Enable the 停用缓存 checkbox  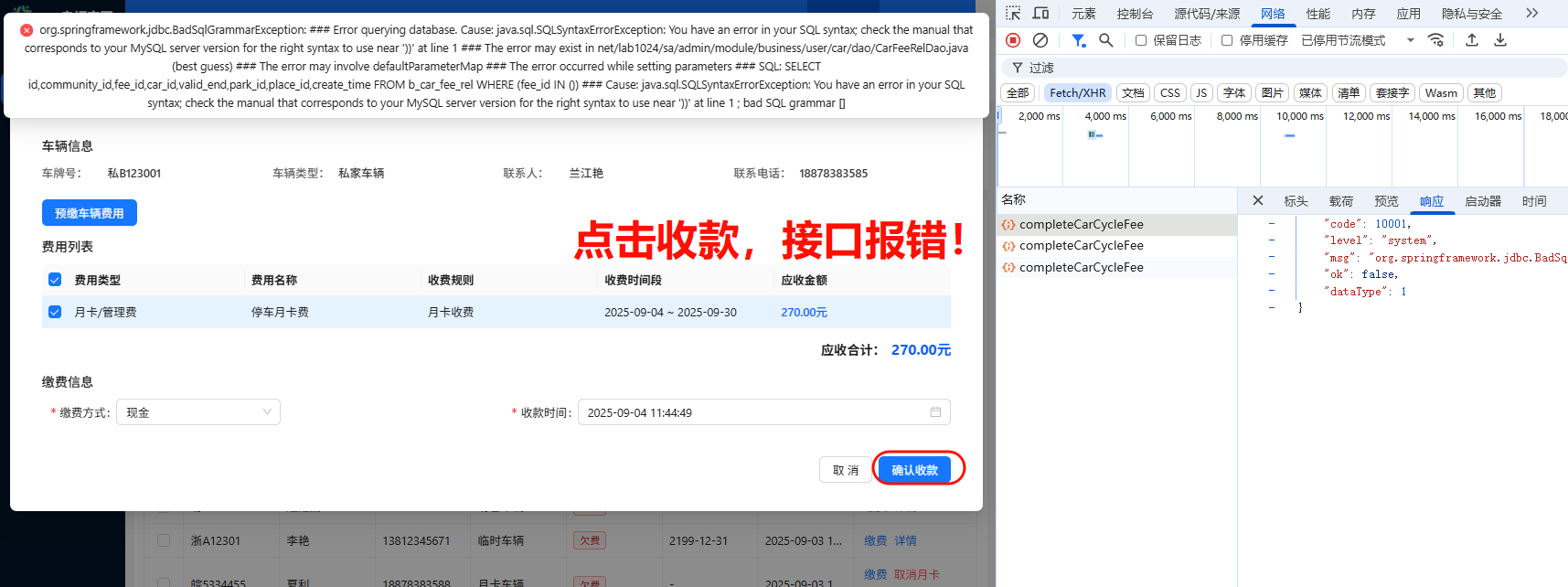coord(1227,40)
